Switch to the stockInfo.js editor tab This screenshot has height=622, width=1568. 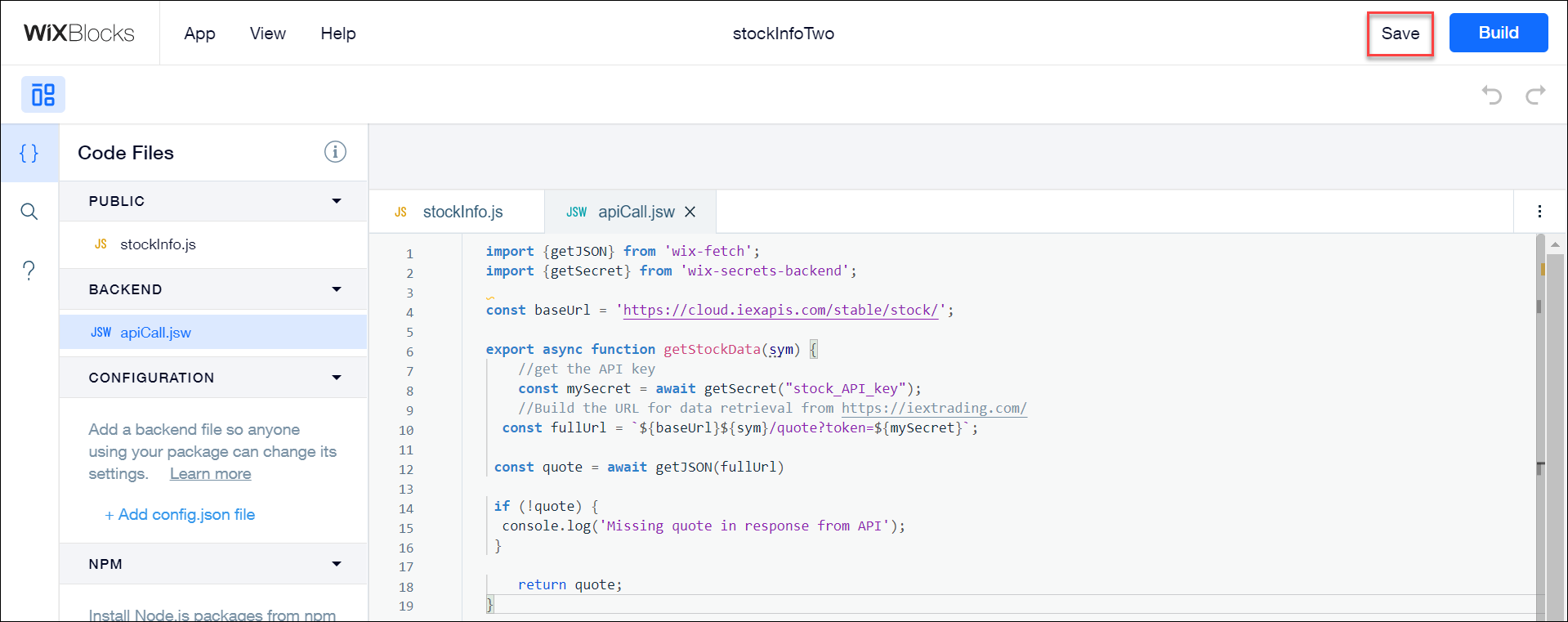457,212
